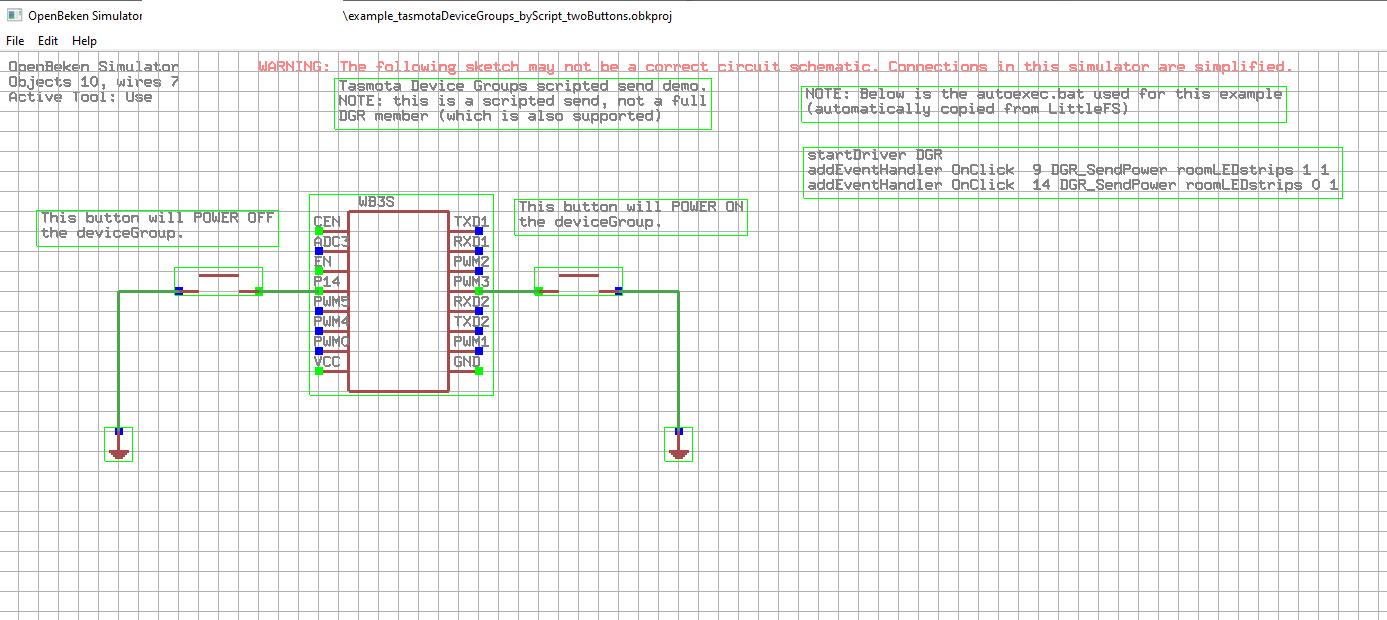
Task: Click the POWER OFF push button switch
Action: (219, 281)
